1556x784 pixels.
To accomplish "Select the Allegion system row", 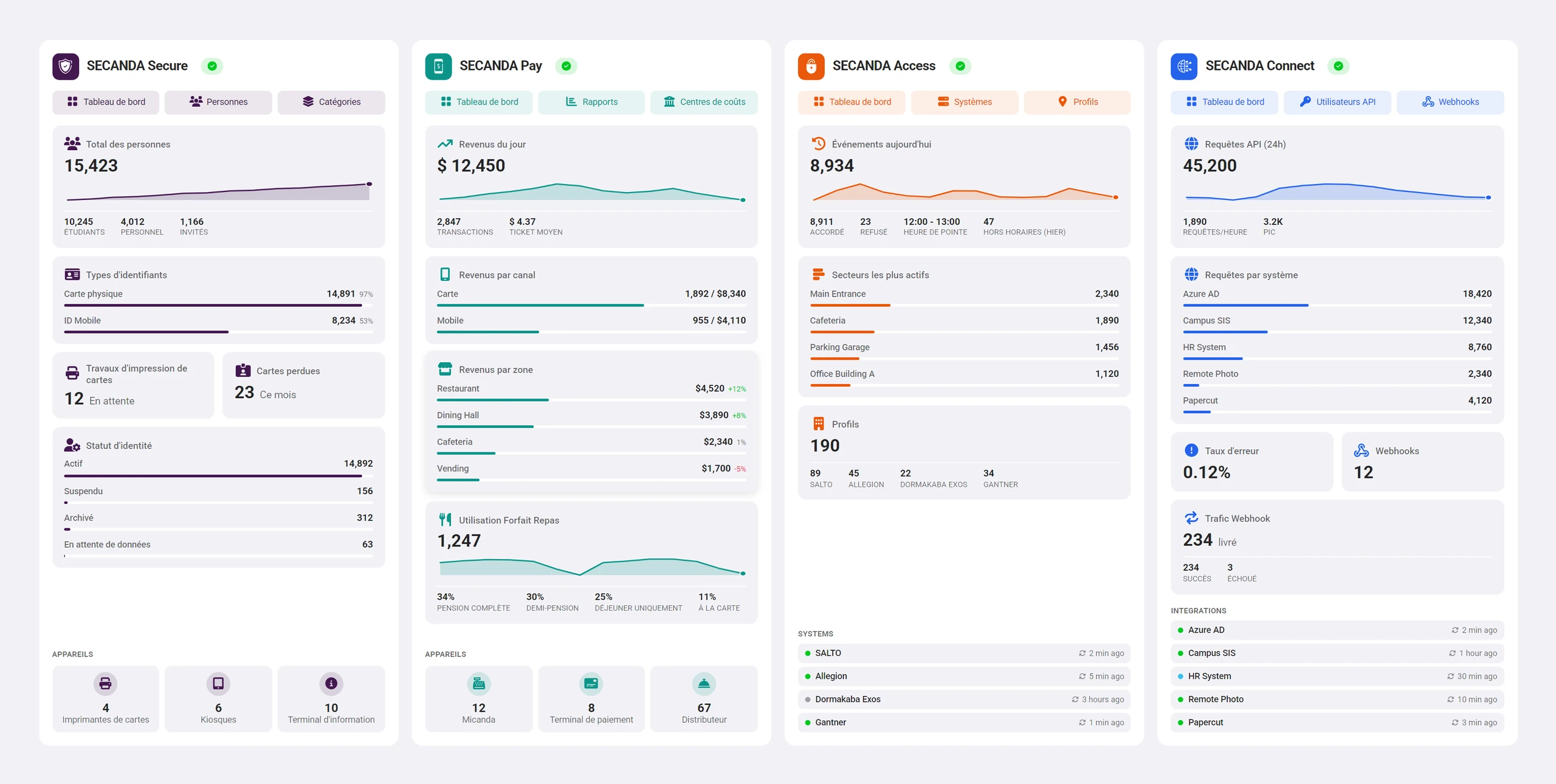I will click(964, 676).
